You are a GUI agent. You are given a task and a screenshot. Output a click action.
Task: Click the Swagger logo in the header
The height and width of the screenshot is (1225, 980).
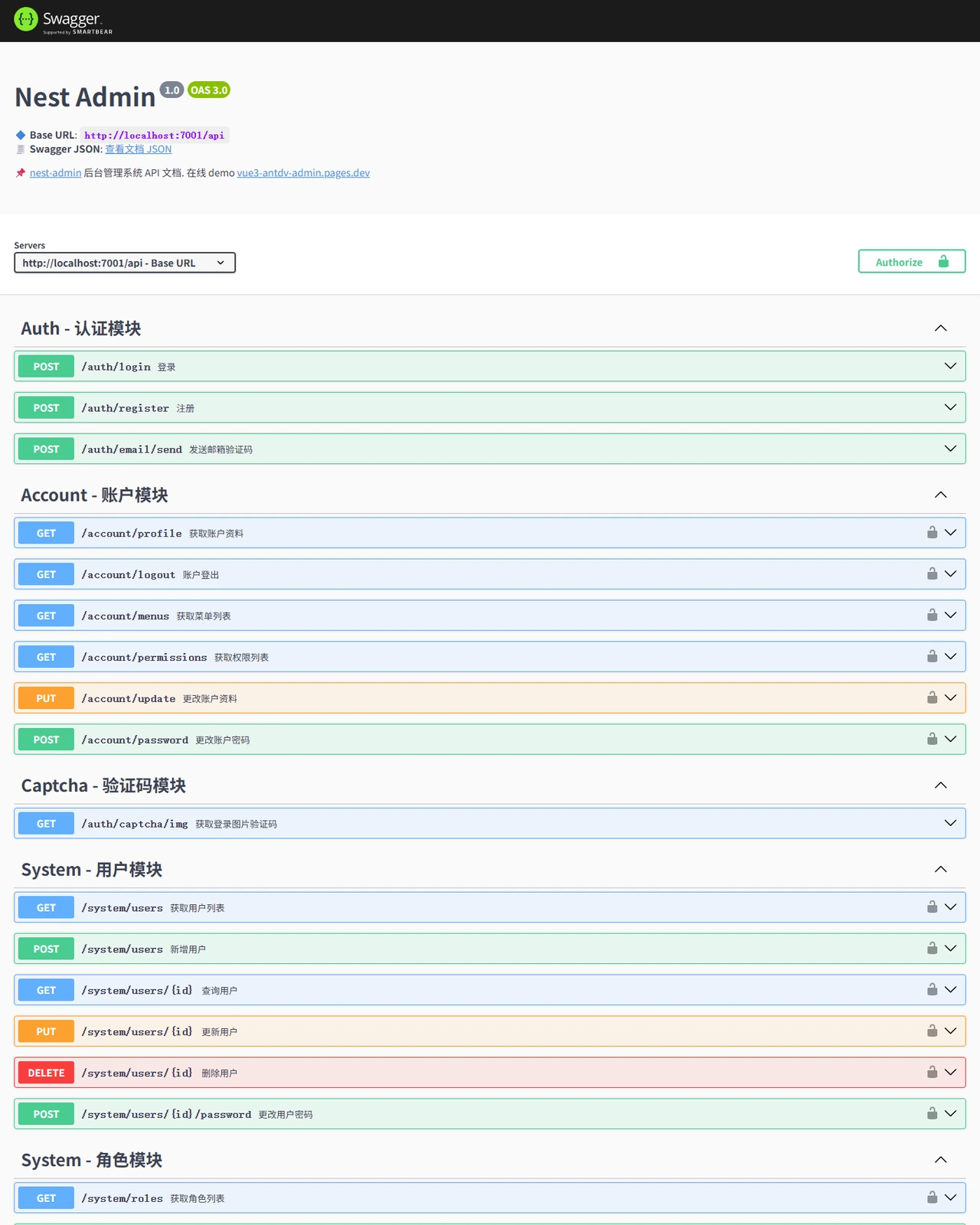click(x=63, y=21)
